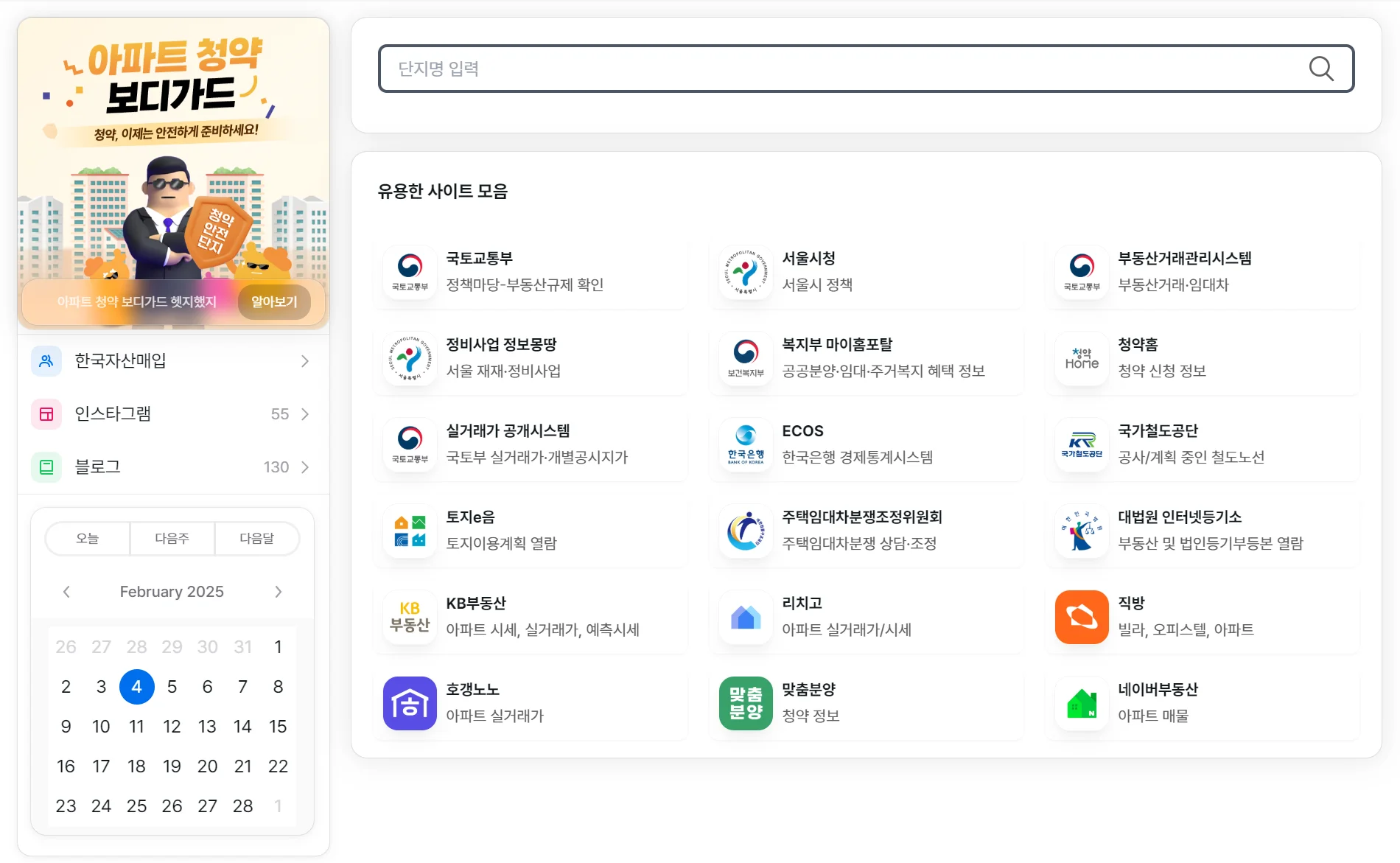
Task: Open the 맞춤분양 green icon
Action: 745,703
